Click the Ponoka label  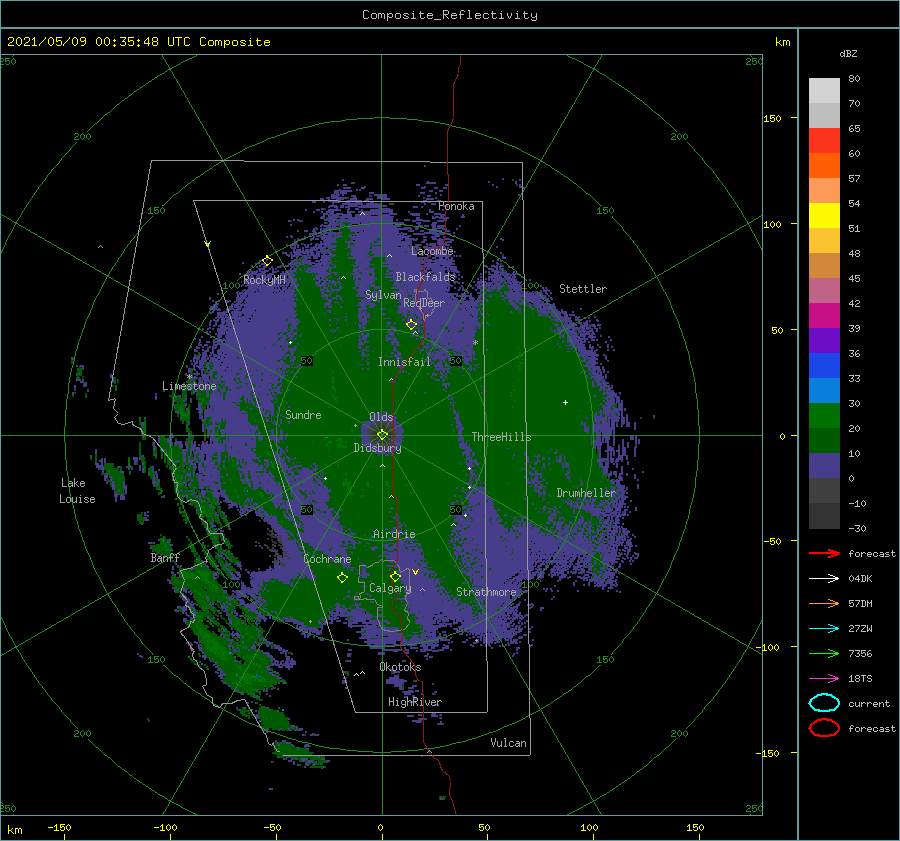(456, 206)
